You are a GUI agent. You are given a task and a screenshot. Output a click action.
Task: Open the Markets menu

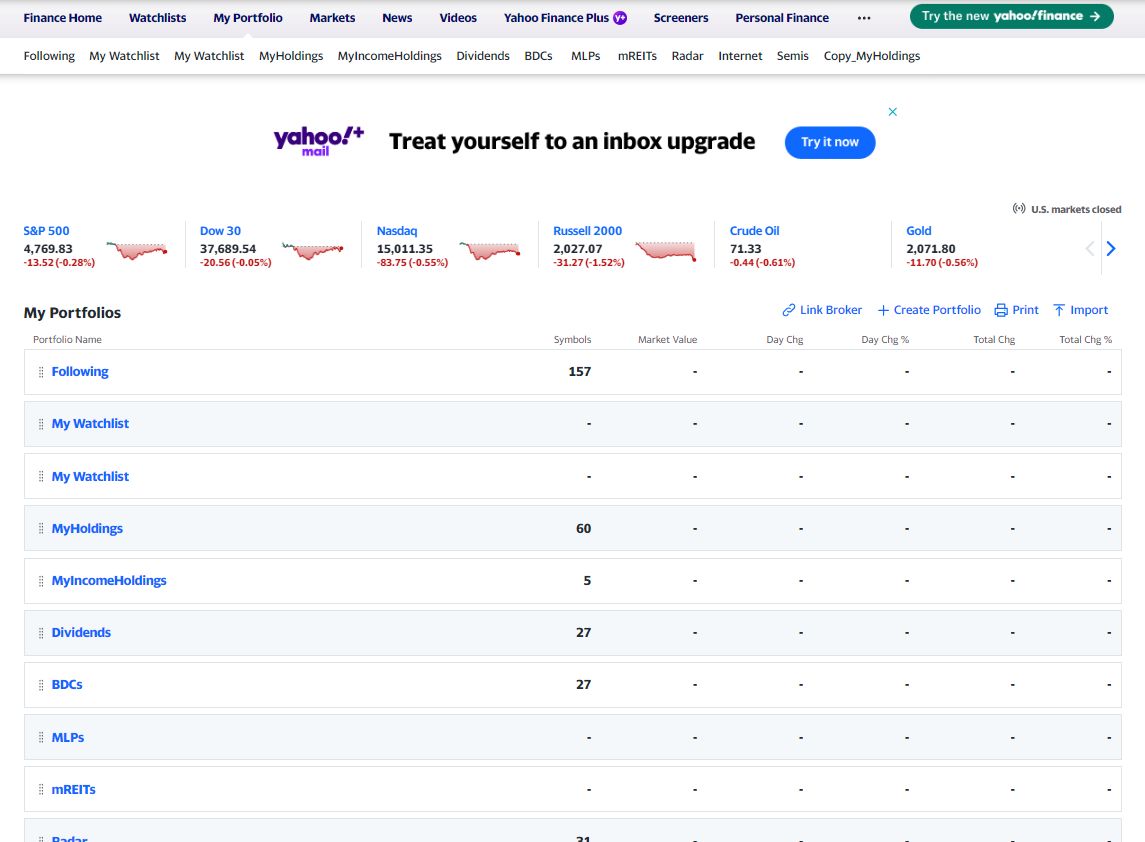click(x=332, y=18)
